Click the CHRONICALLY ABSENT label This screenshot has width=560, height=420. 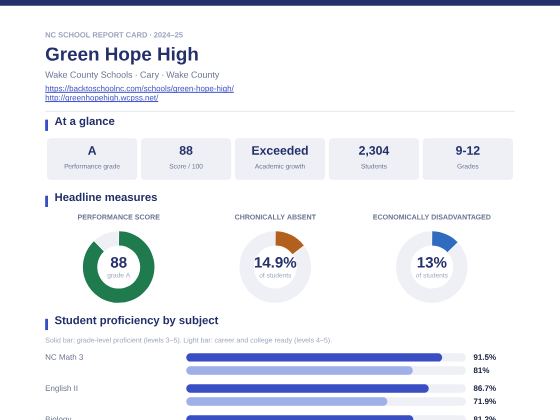275,217
